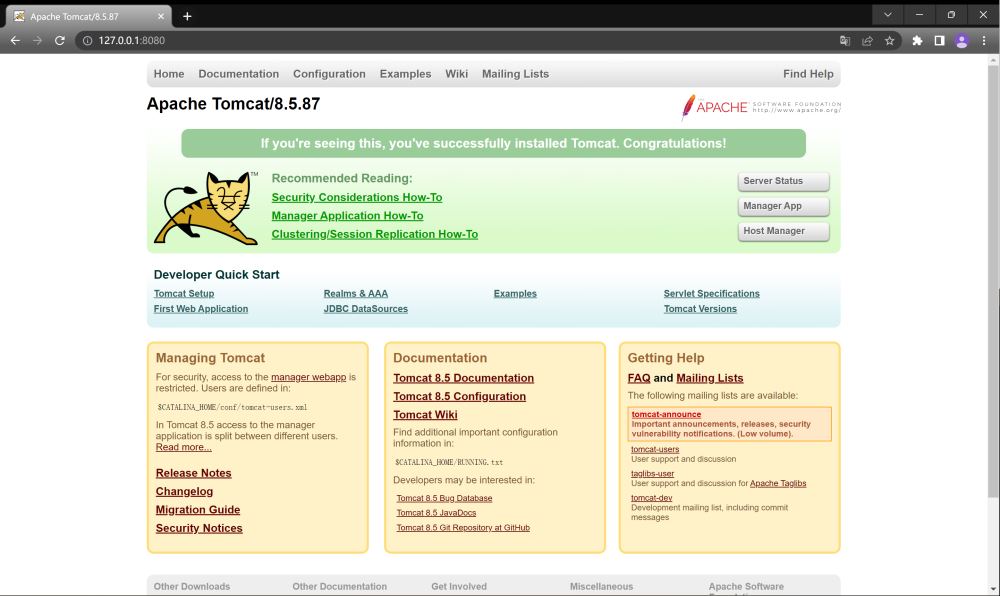Open the translate page icon
This screenshot has height=596, width=1000.
845,40
